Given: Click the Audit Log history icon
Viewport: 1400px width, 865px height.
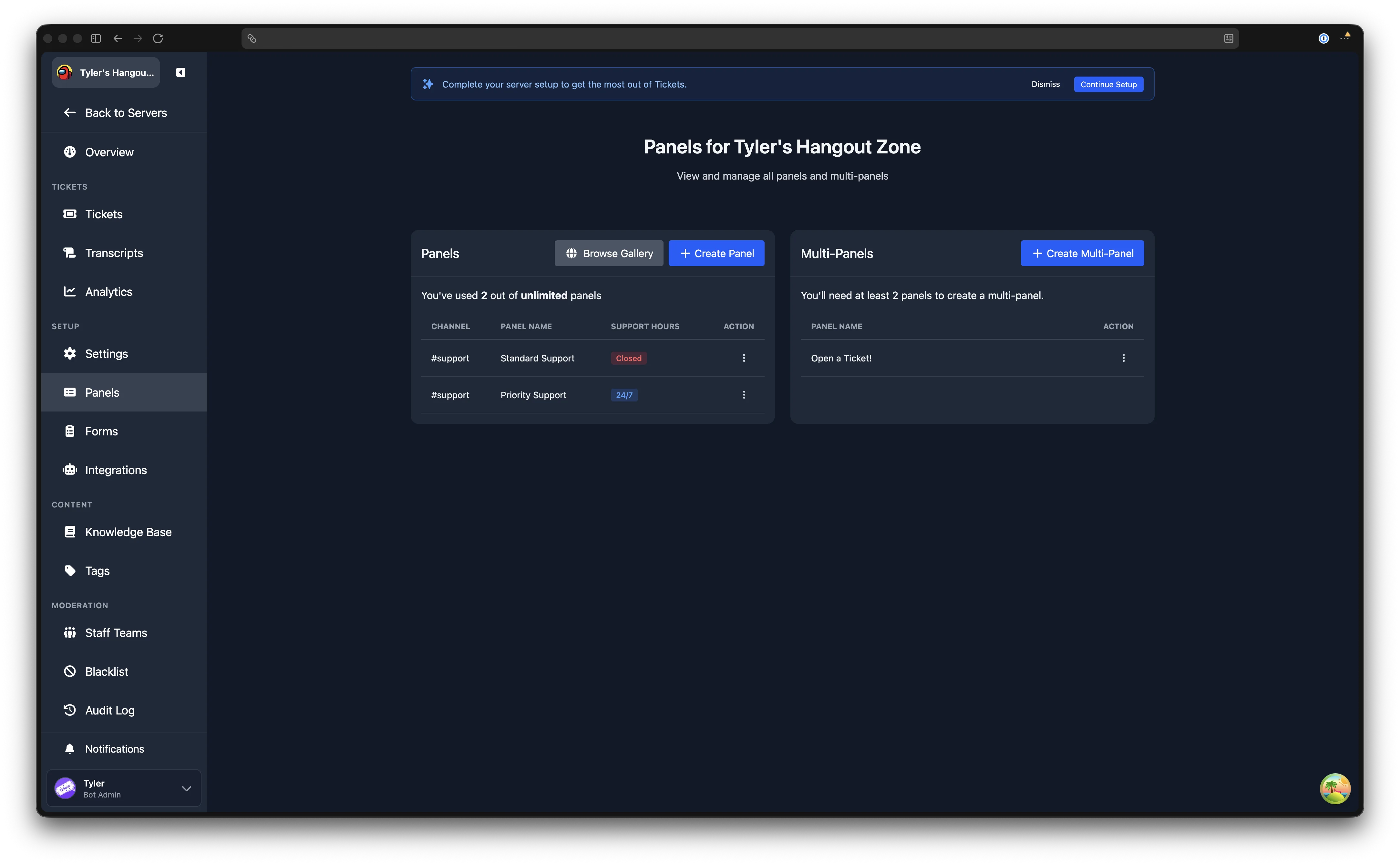Looking at the screenshot, I should click(x=70, y=710).
